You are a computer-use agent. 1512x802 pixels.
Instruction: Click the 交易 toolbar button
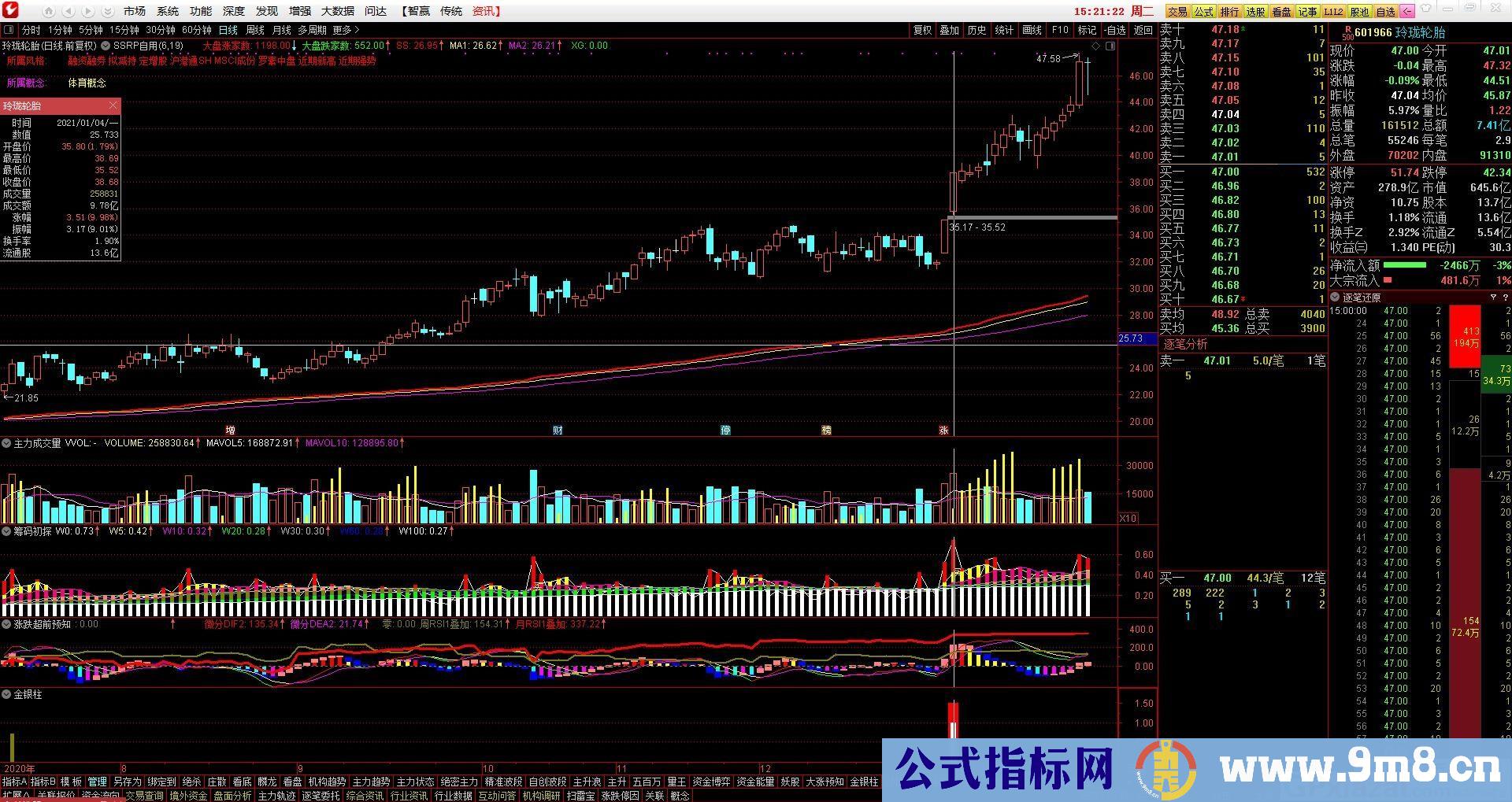[x=1177, y=12]
